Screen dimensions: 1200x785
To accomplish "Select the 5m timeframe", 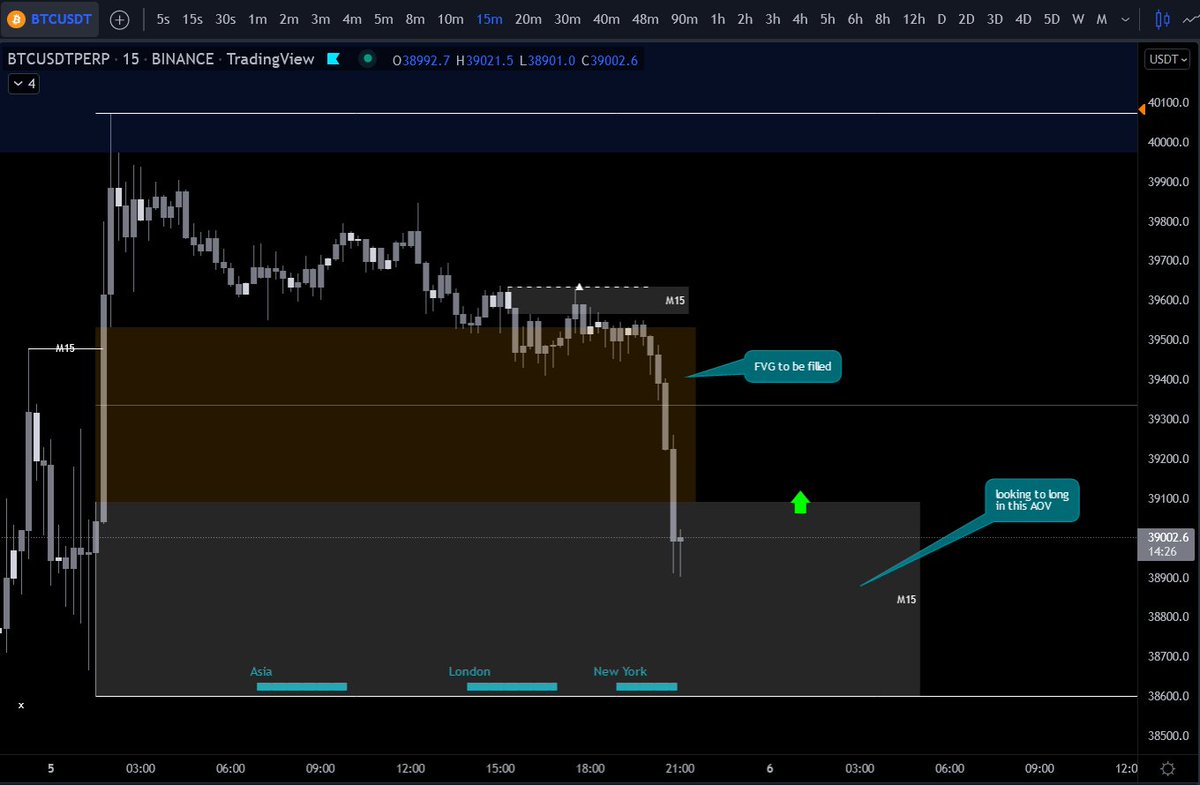I will [383, 19].
